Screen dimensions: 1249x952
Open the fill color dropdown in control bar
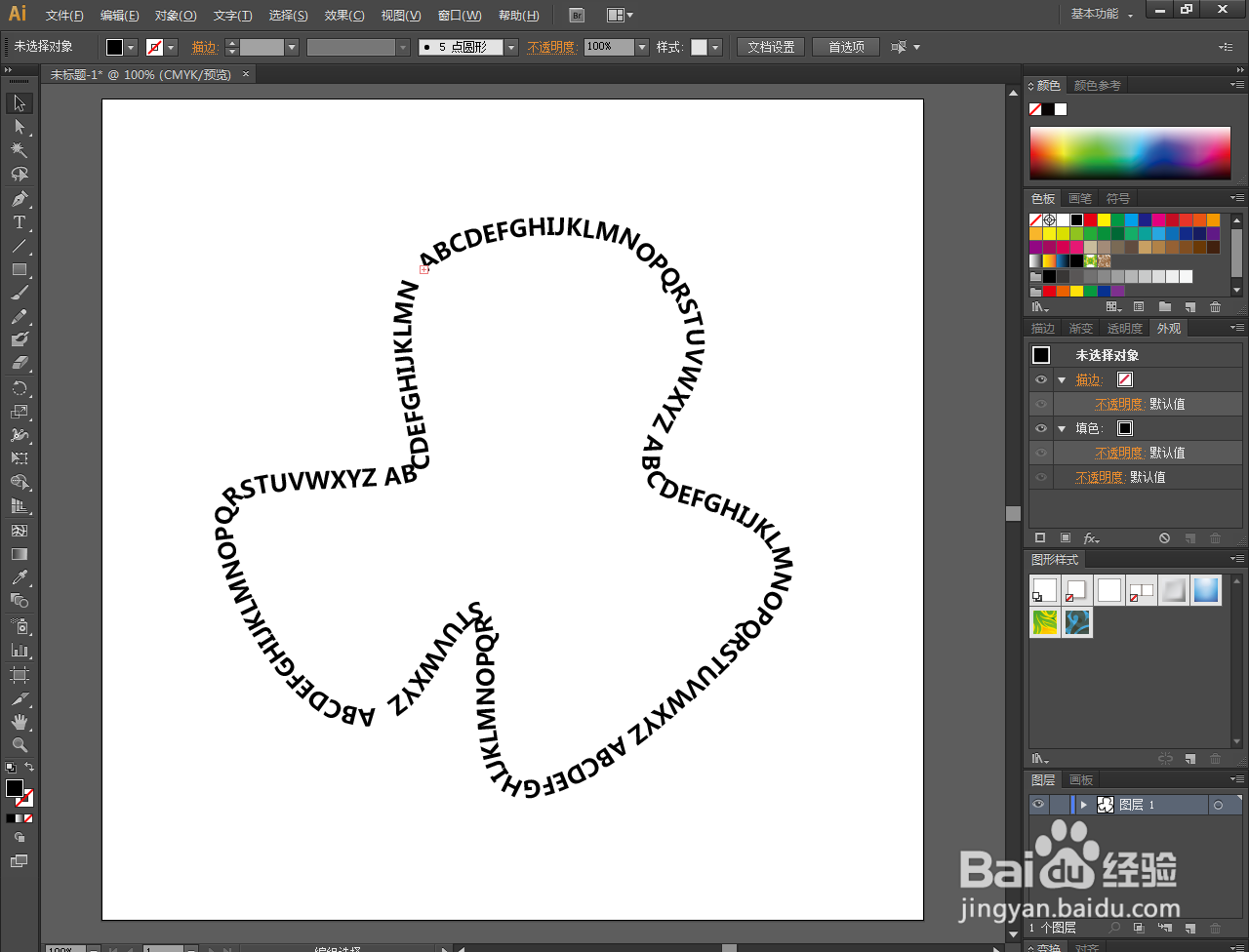tap(132, 47)
